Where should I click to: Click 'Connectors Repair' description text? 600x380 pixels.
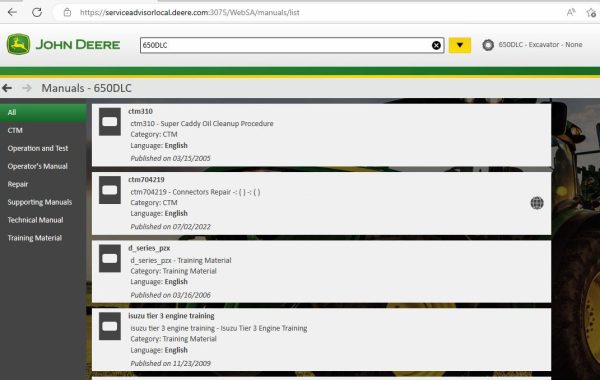202,192
